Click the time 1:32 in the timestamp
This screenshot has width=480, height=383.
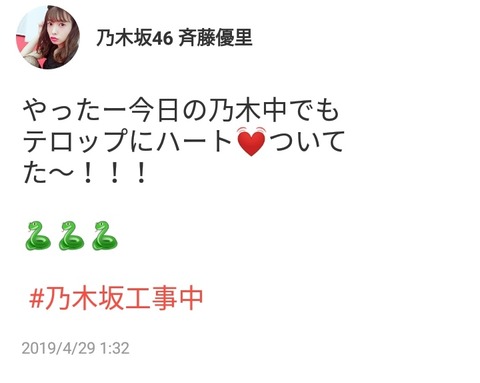[114, 348]
